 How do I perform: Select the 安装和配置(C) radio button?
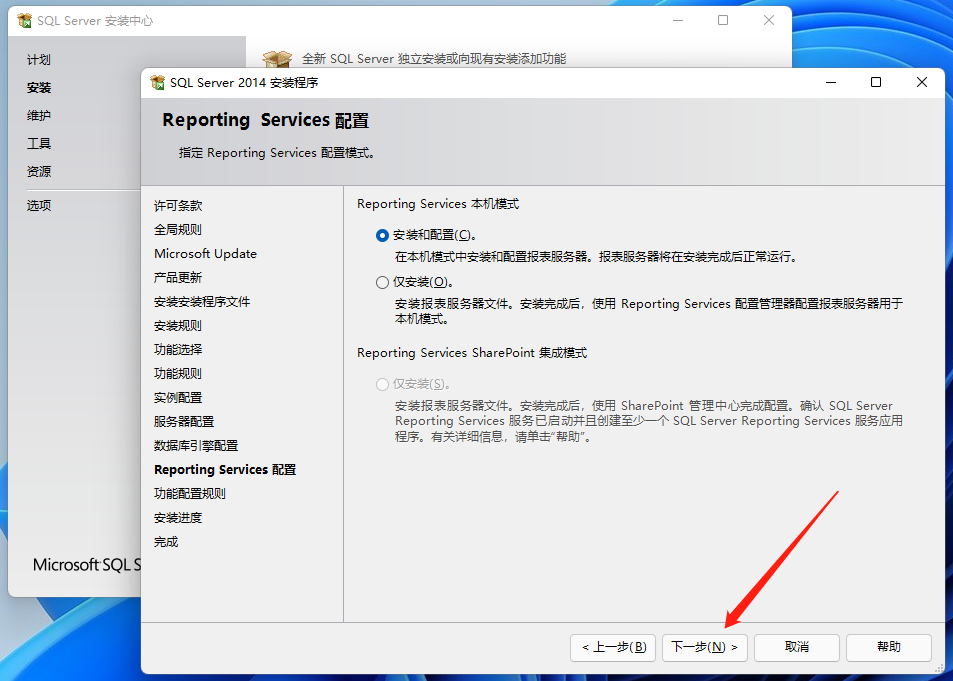[382, 235]
